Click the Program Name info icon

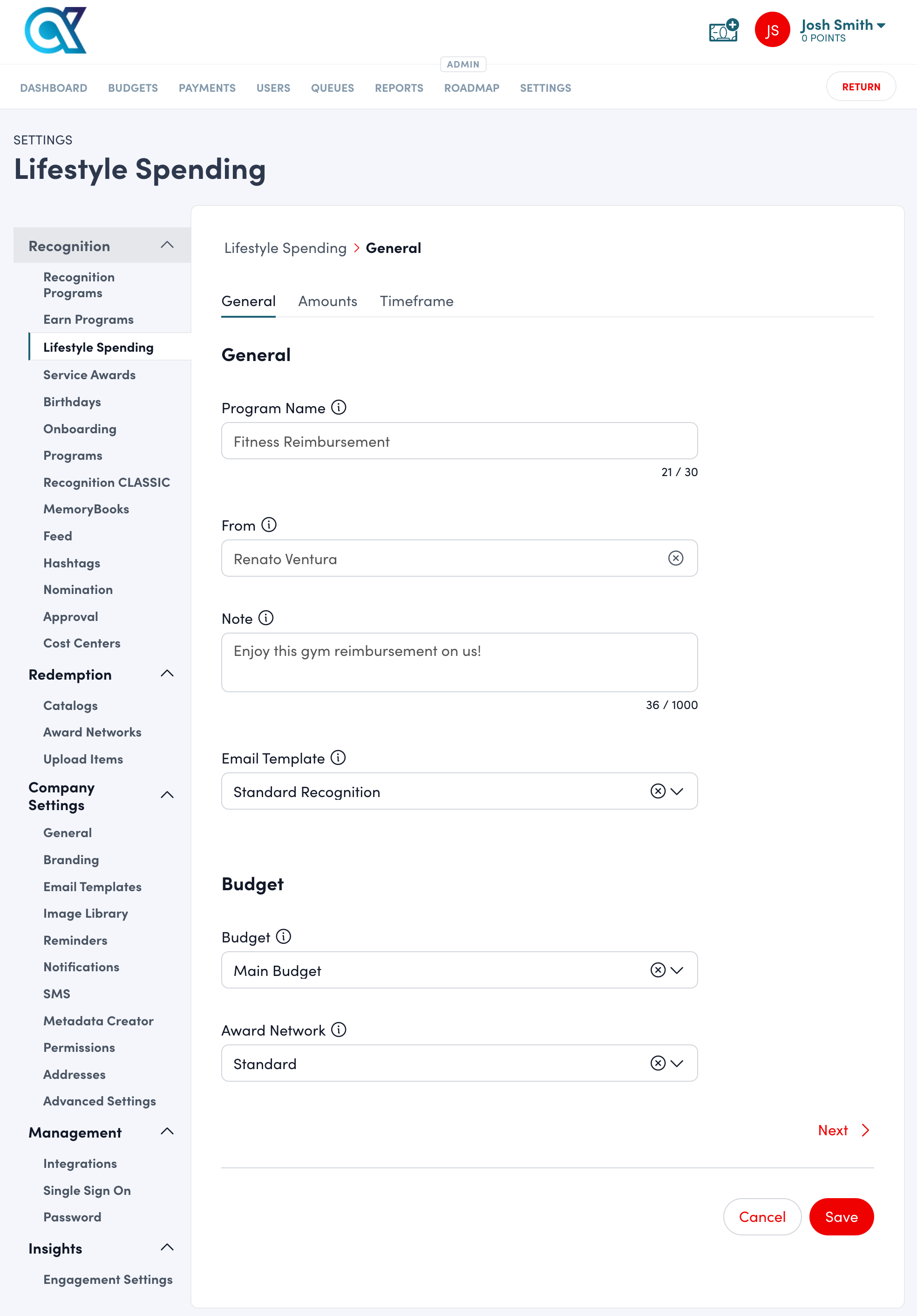point(339,408)
